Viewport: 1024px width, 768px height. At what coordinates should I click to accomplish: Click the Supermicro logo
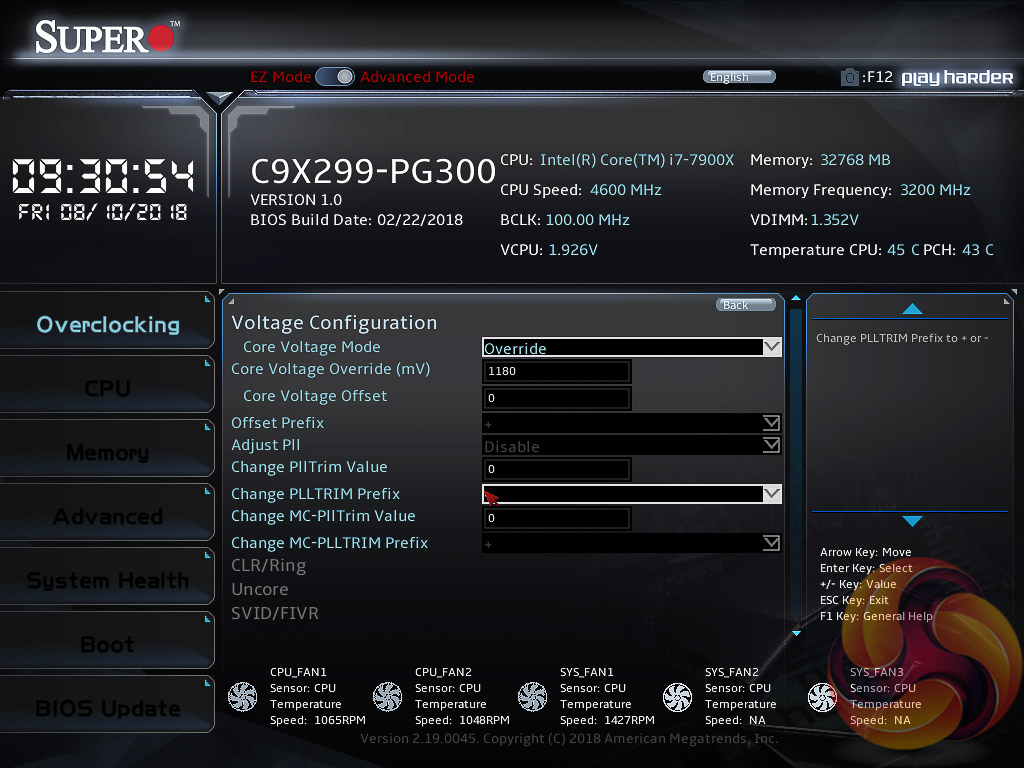[106, 37]
